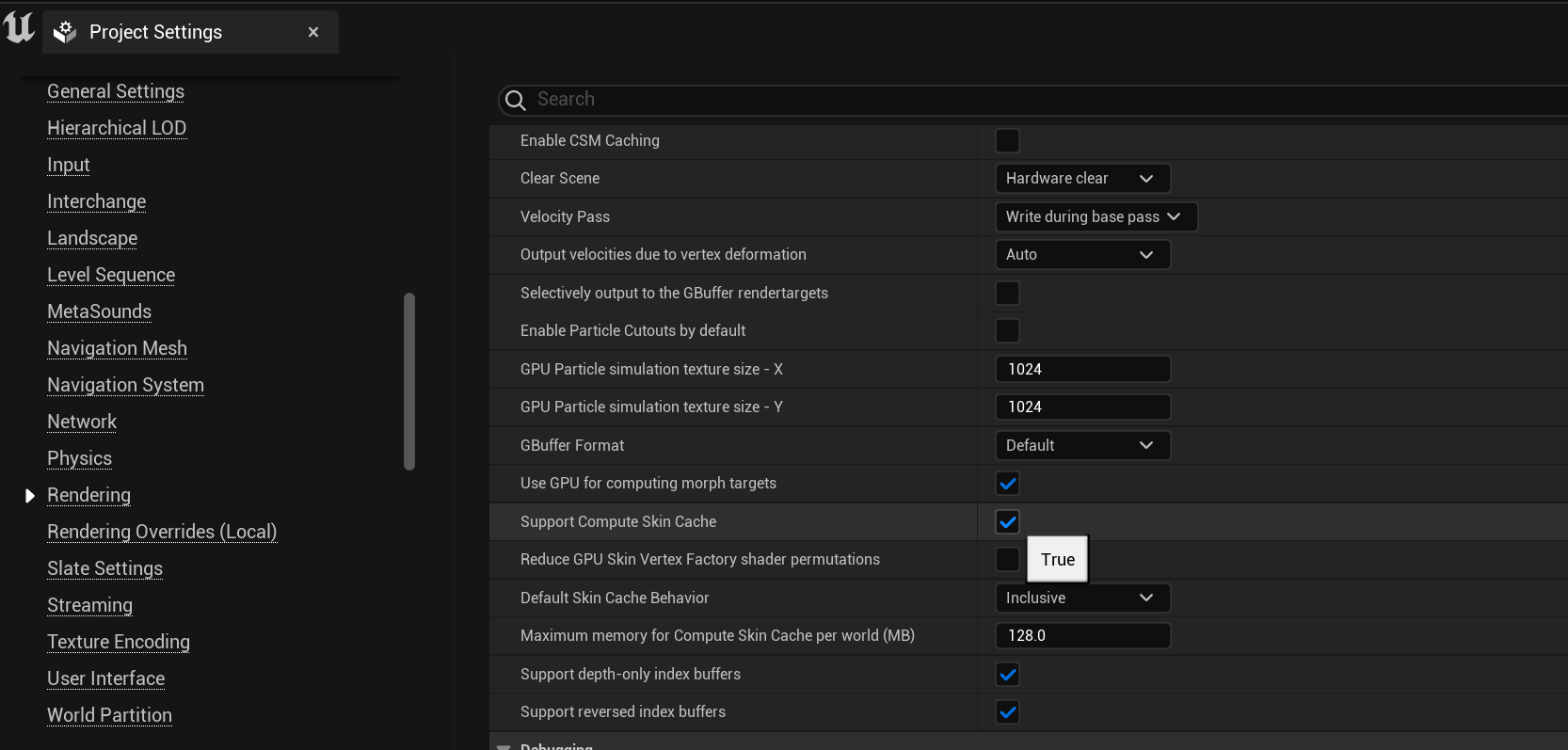
Task: Collapse the Debugging section arrow
Action: pos(504,746)
